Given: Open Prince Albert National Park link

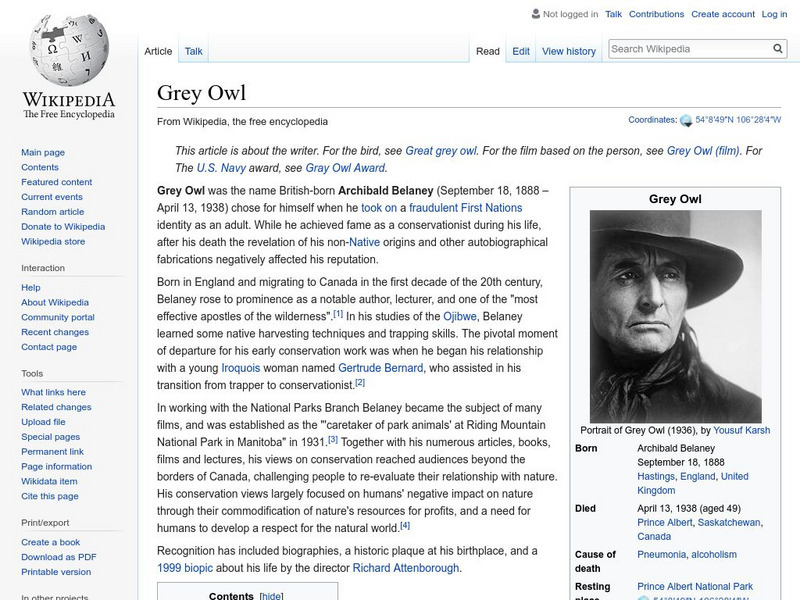Looking at the screenshot, I should tap(695, 586).
